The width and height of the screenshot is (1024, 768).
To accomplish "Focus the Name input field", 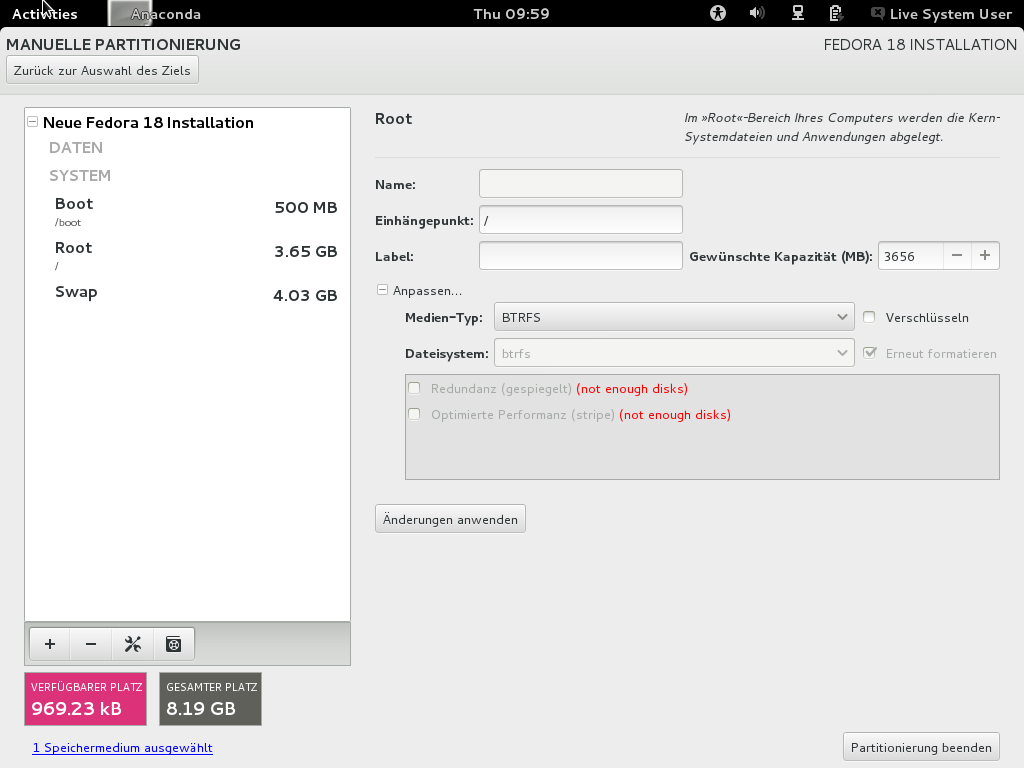I will (581, 184).
